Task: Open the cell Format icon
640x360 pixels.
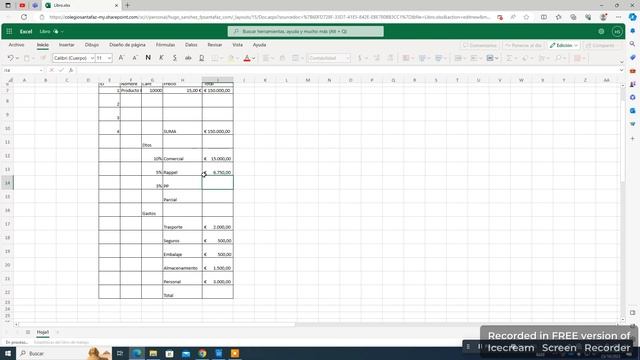Action: tap(491, 58)
